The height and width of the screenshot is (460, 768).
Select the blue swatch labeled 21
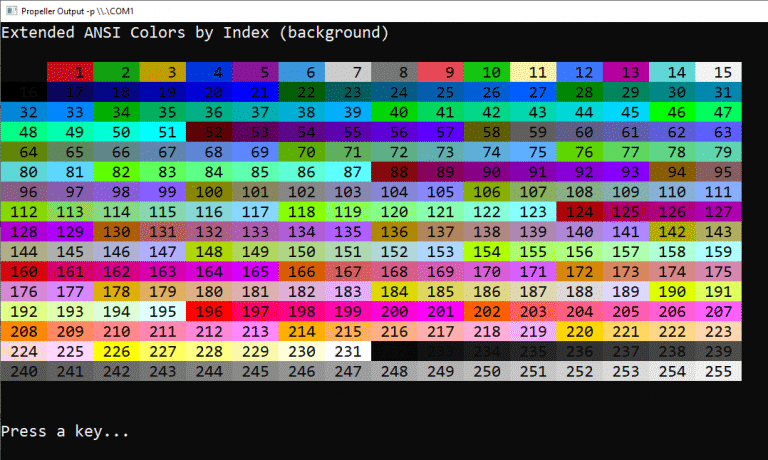pos(255,92)
